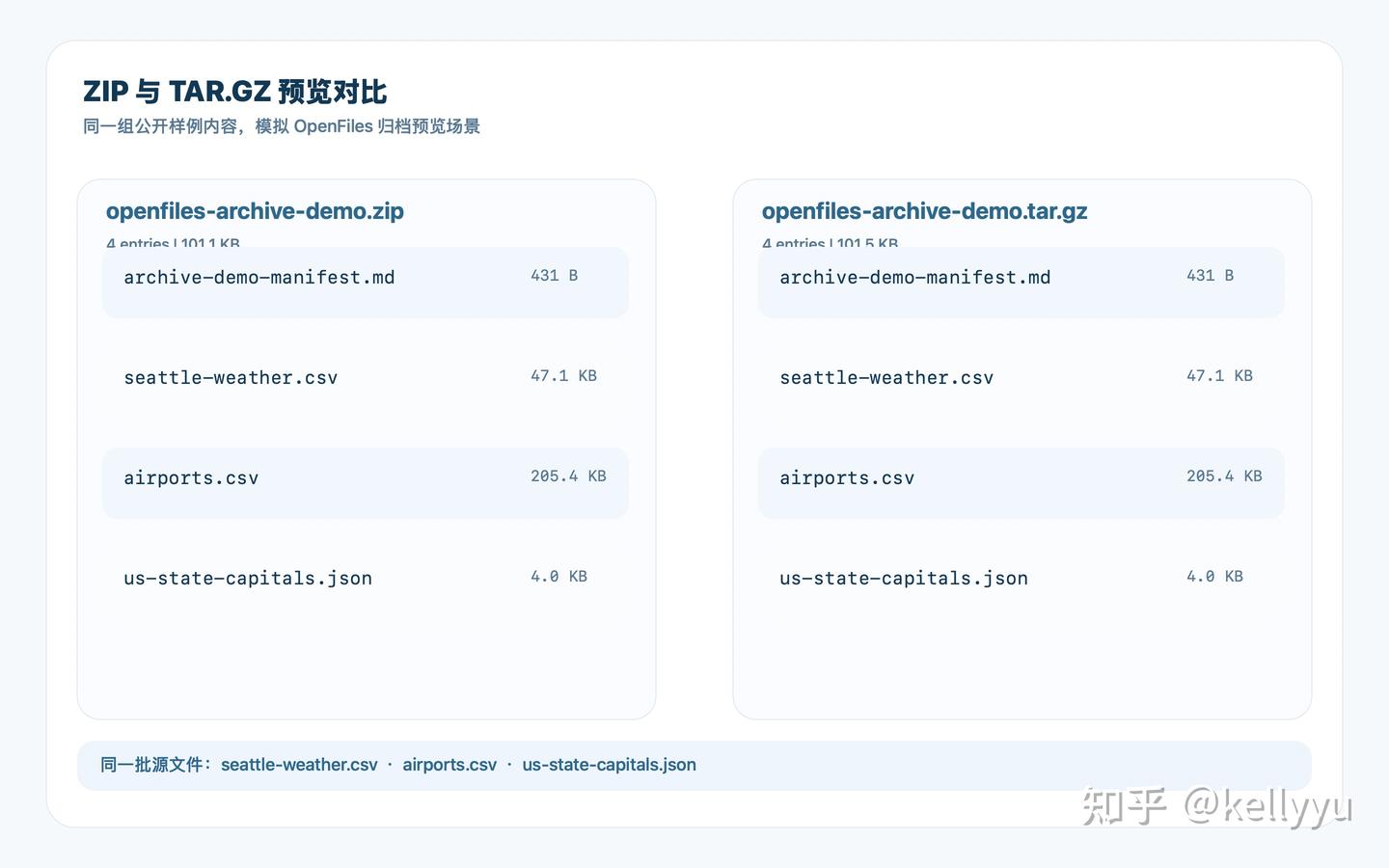Viewport: 1389px width, 868px height.
Task: Click airports.csv in the bottom source files bar
Action: [449, 765]
